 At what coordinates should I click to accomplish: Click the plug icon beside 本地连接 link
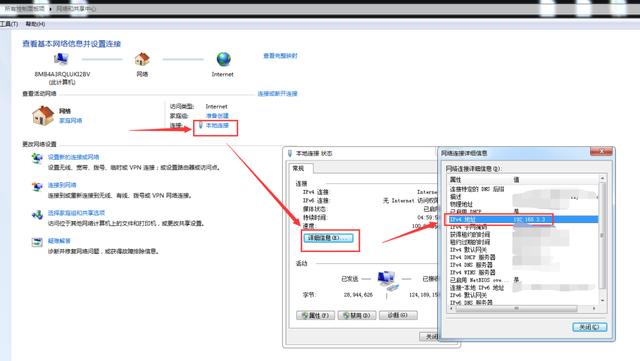click(x=200, y=125)
